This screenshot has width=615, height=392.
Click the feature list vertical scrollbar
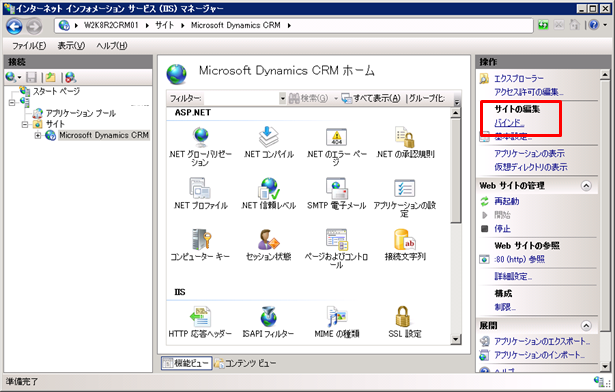455,226
